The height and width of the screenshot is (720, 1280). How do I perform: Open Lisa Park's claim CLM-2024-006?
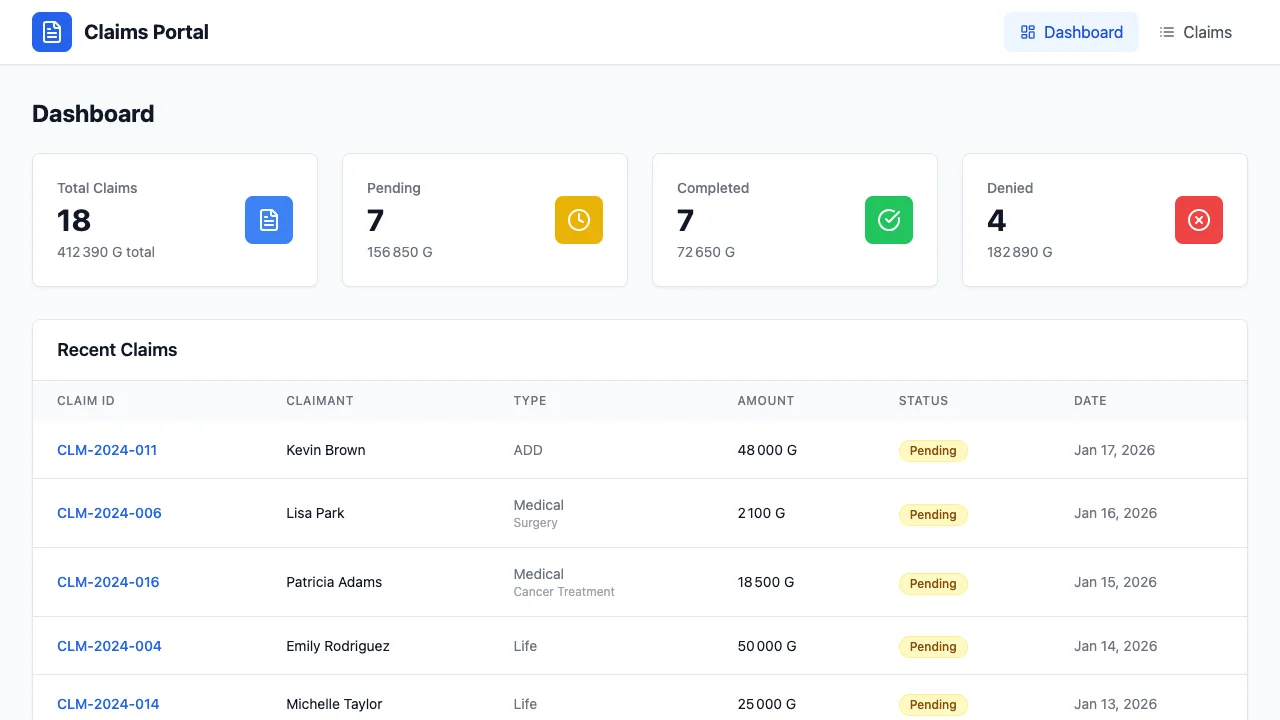tap(109, 513)
